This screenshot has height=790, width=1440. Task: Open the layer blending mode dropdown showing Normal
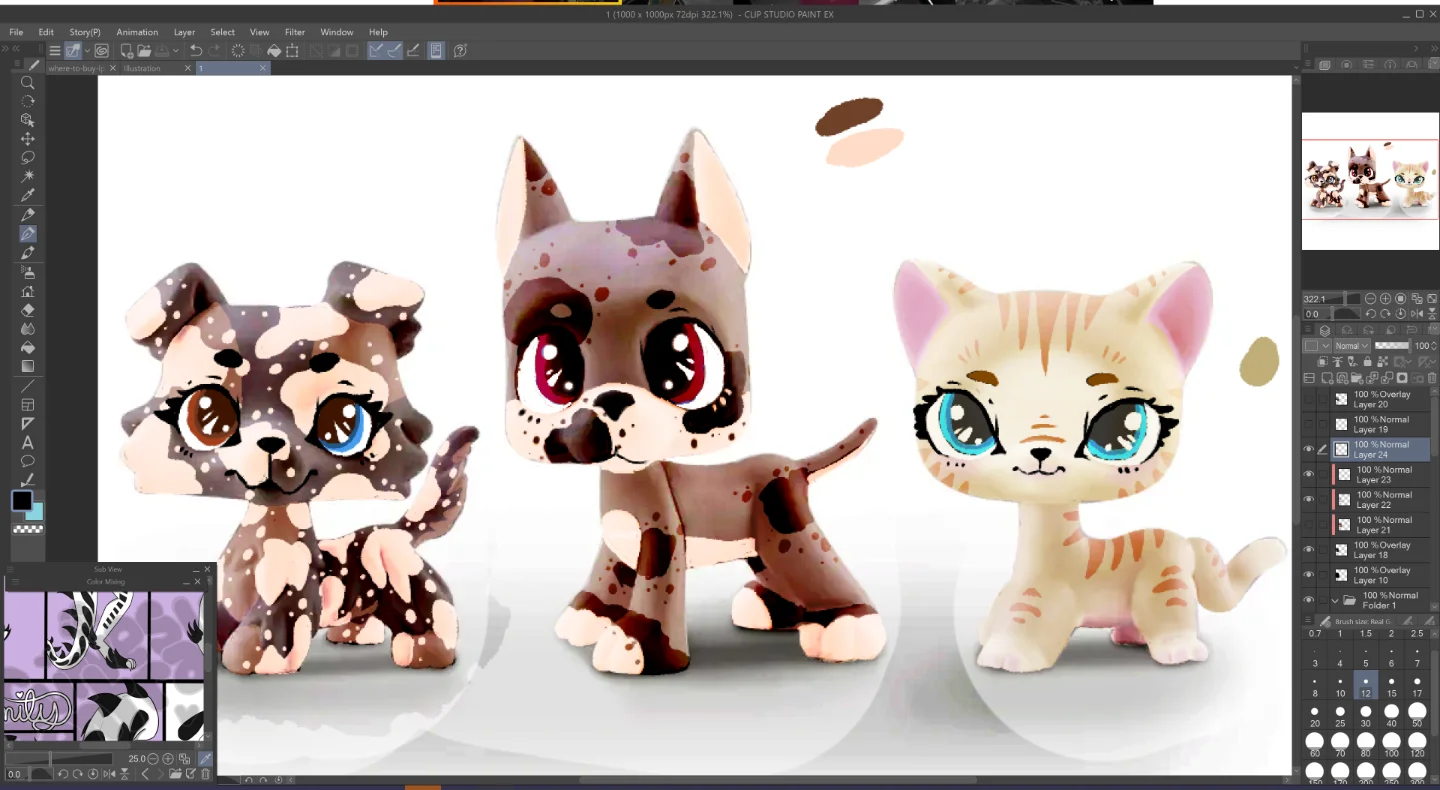1351,346
